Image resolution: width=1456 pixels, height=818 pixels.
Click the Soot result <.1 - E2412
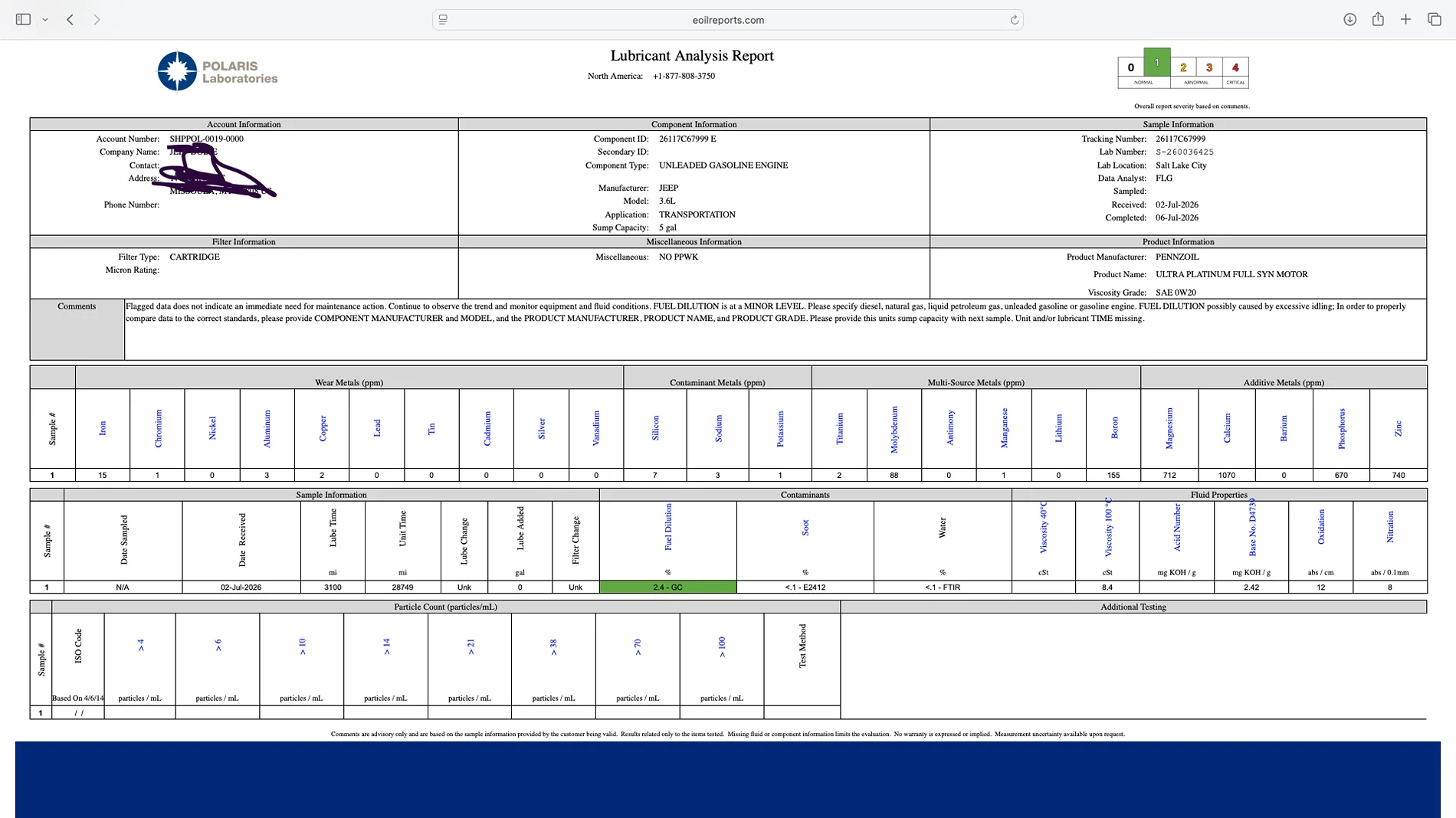(805, 587)
